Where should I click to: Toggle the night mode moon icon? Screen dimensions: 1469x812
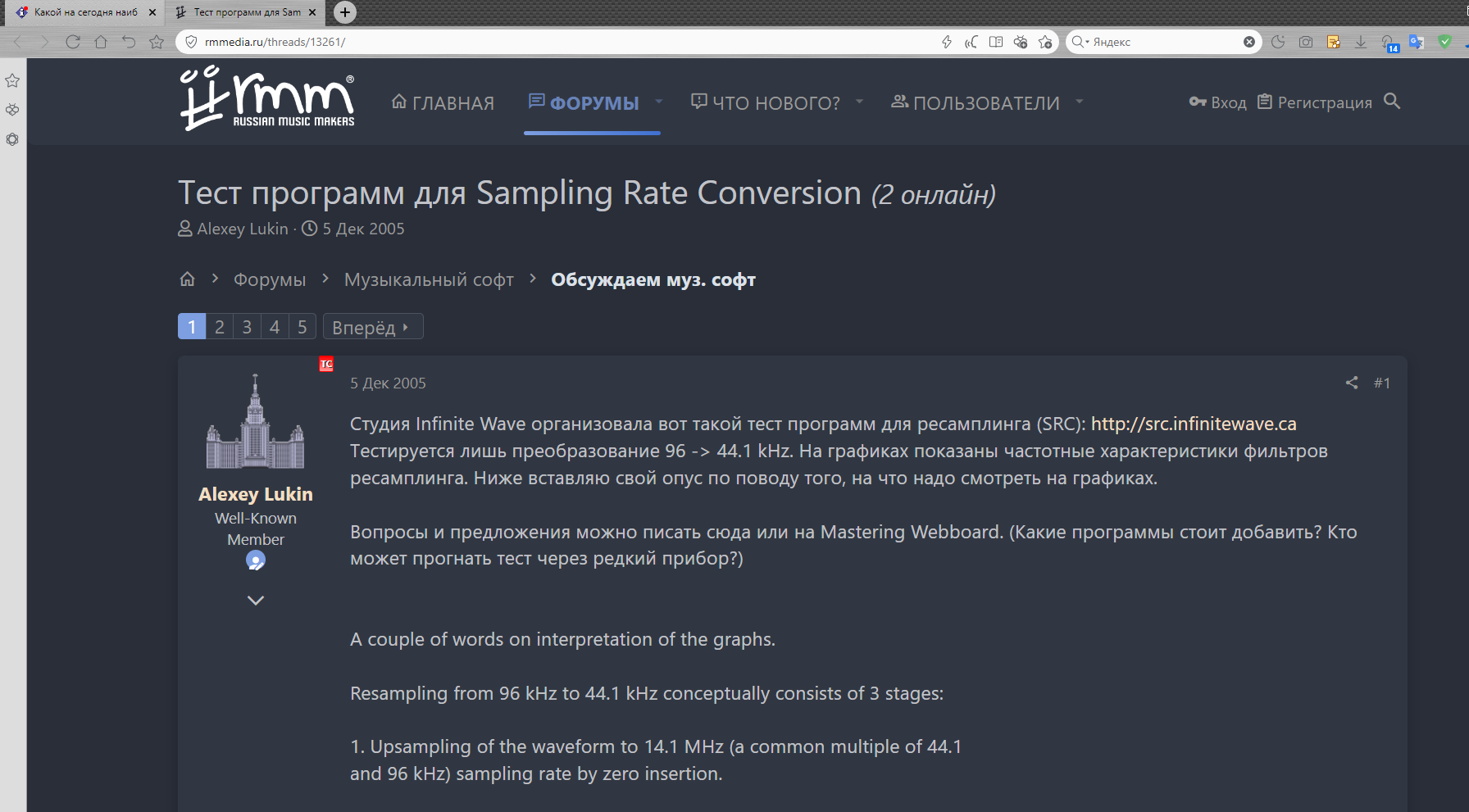1278,42
